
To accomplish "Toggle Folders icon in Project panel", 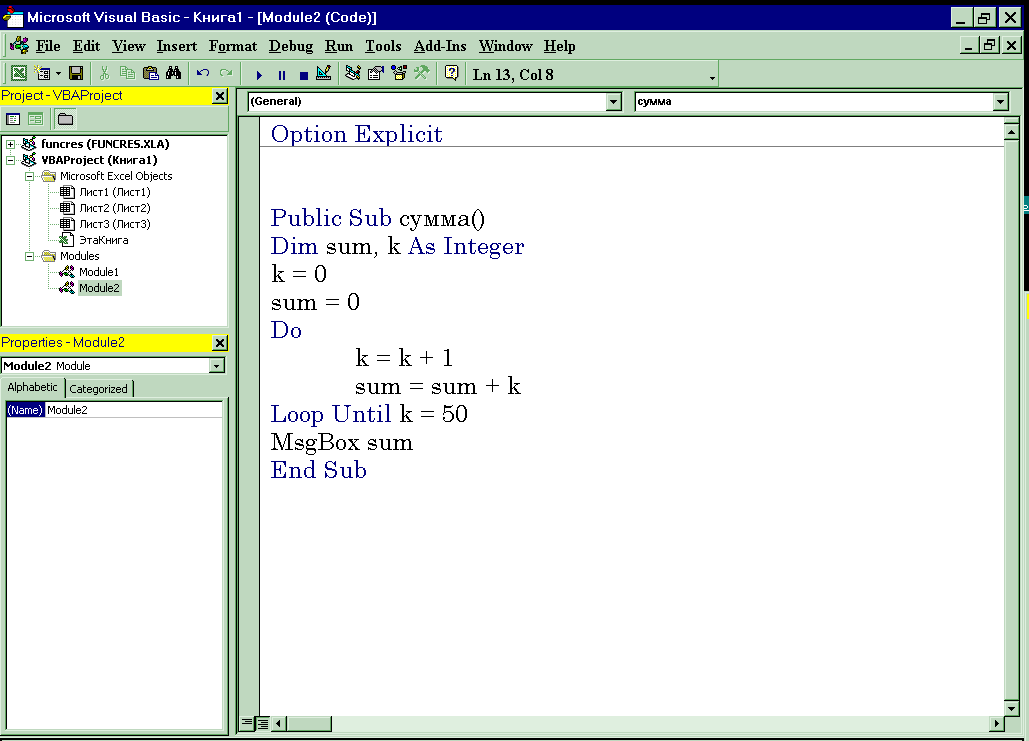I will 65,119.
